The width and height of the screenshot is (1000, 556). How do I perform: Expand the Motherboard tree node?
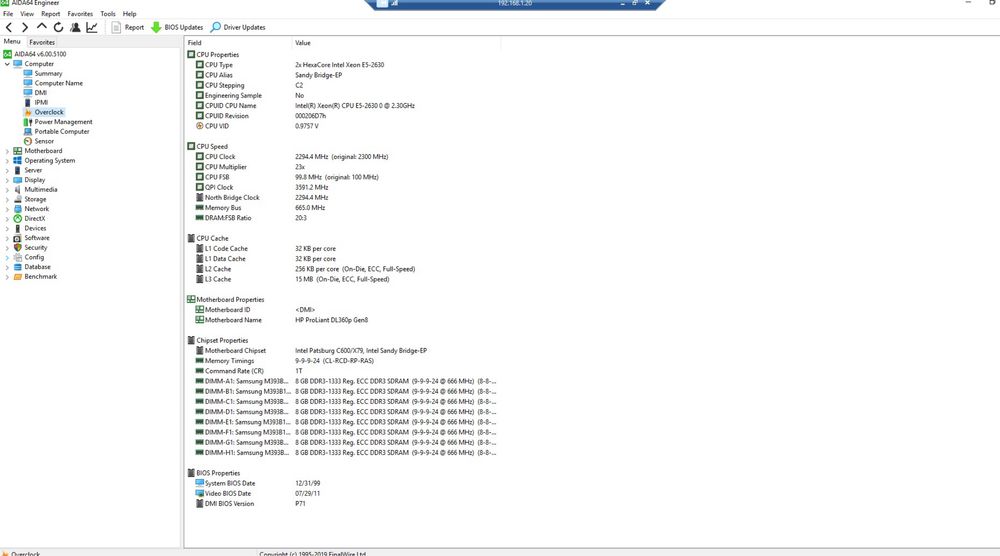coord(7,151)
